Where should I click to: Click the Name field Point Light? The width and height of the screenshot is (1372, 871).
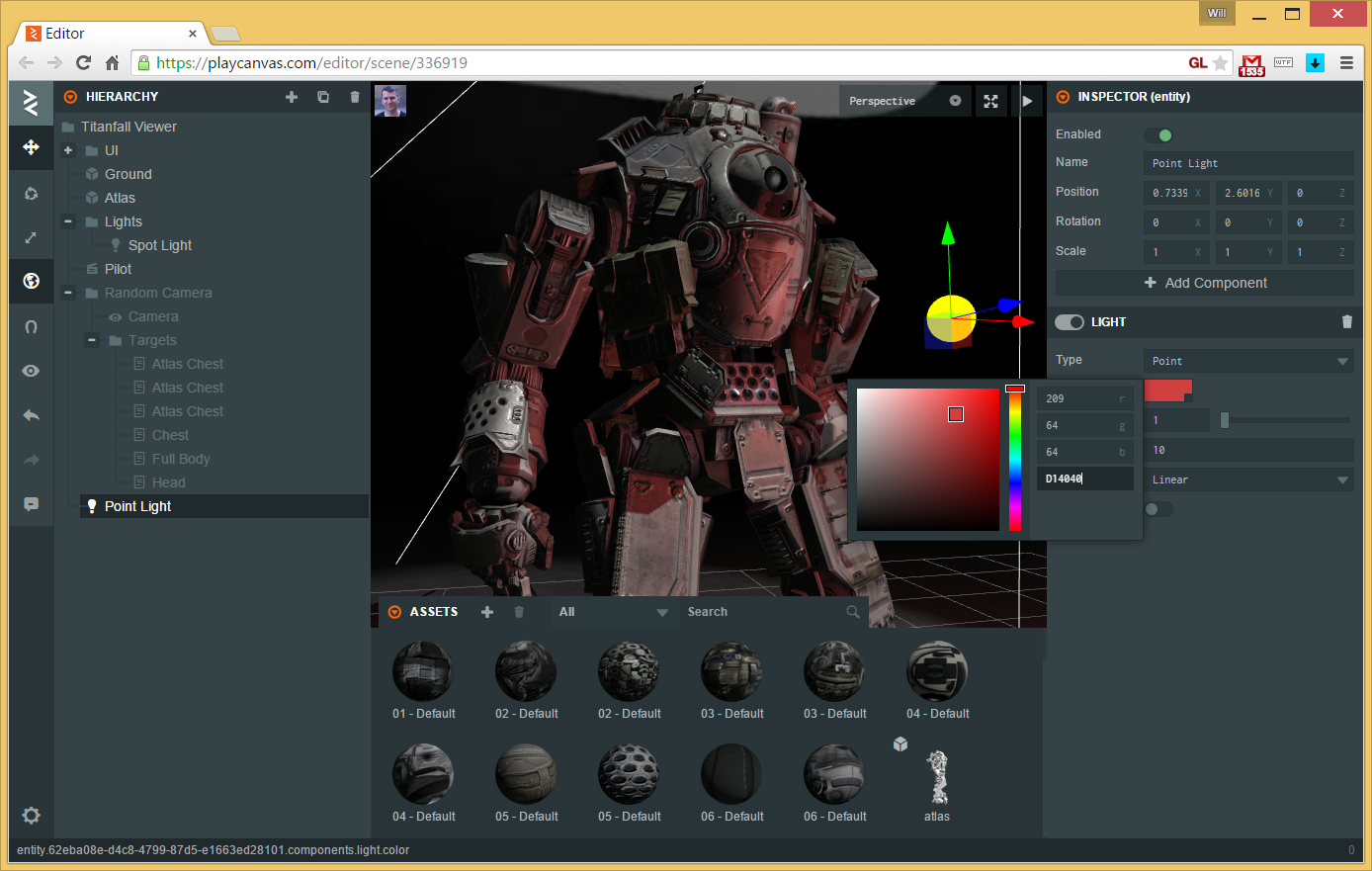point(1248,163)
